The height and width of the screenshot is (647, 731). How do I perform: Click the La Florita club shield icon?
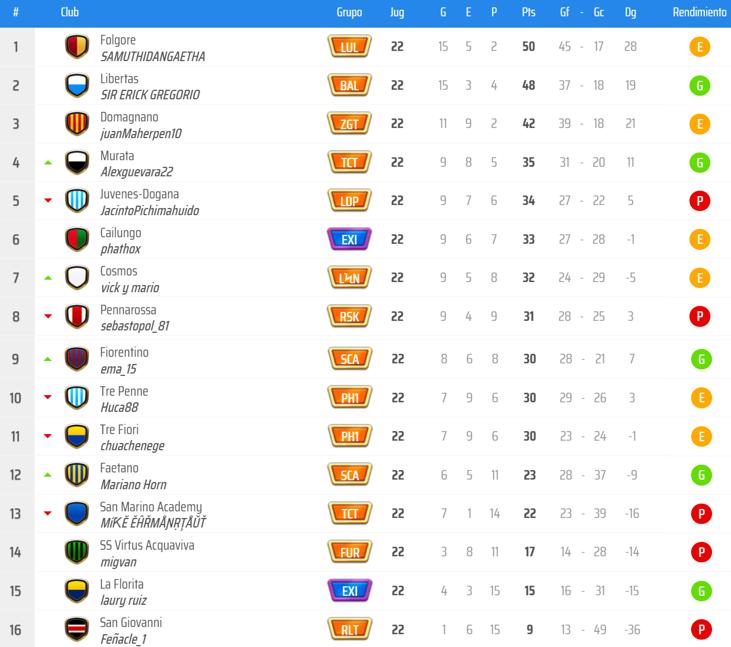(x=77, y=590)
